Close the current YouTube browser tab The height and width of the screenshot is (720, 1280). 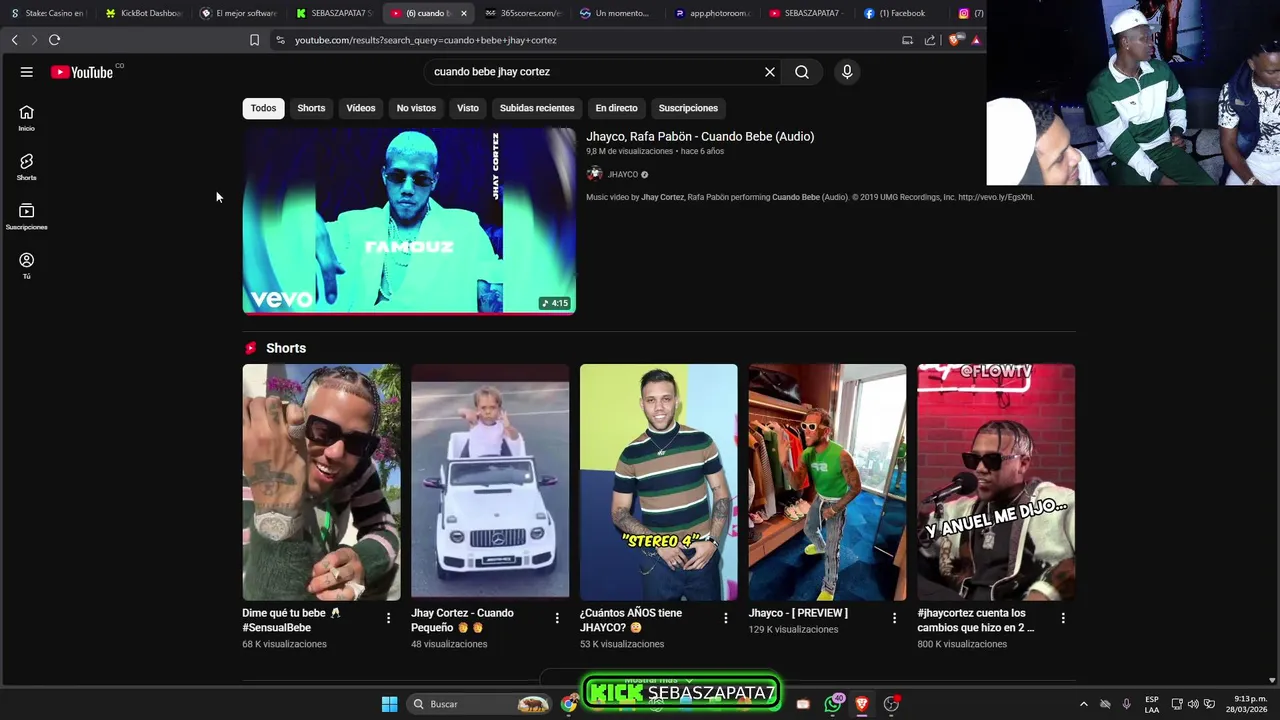463,13
